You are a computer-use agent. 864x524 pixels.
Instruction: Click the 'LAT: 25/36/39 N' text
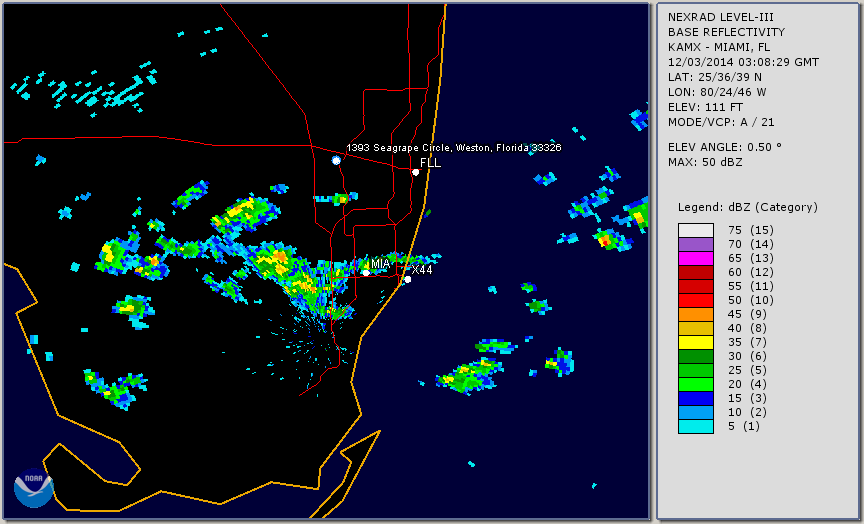coord(715,77)
